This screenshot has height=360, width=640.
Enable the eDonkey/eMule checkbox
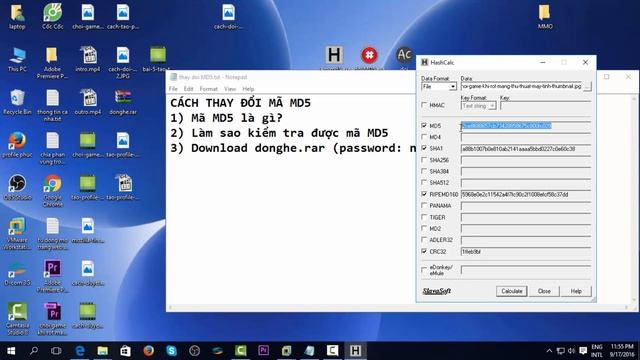424,269
